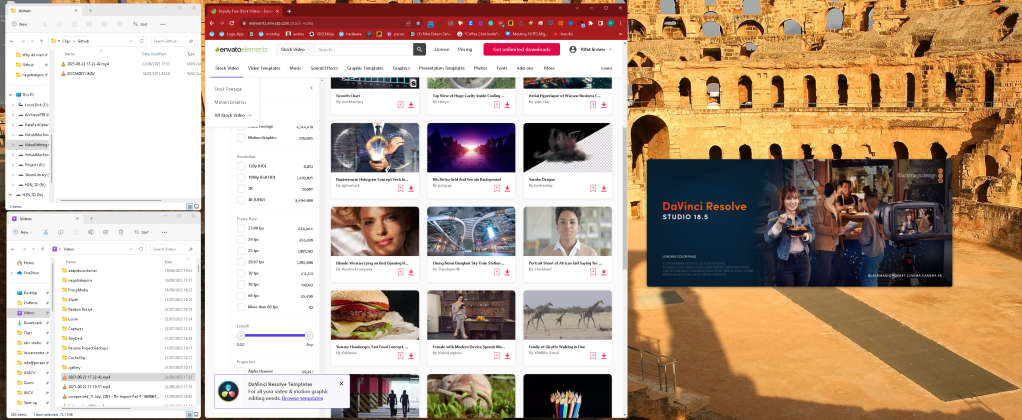Open Envato user account avatar icon
Screen dimensions: 1022x420
pyautogui.click(x=573, y=50)
